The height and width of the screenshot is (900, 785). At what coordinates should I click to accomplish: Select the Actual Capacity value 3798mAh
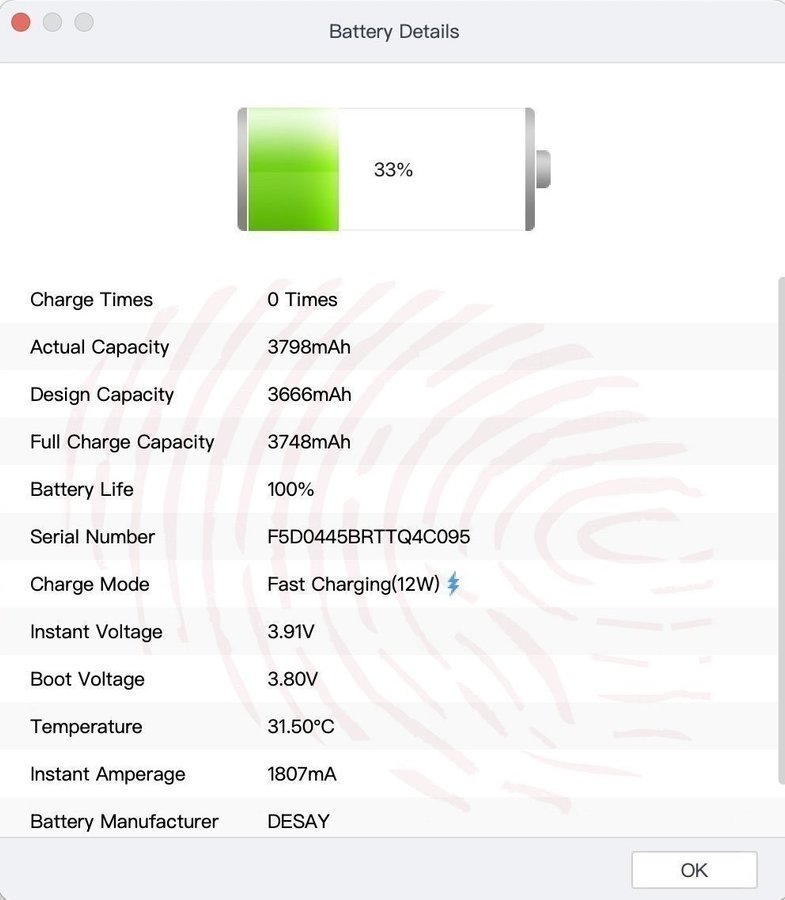(x=309, y=347)
